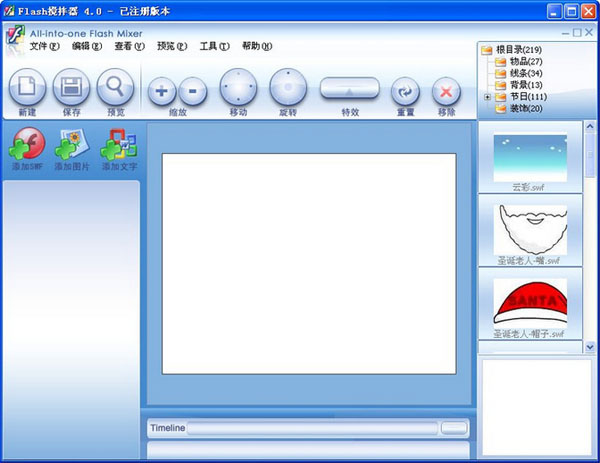Image resolution: width=600 pixels, height=463 pixels.
Task: Click the 移除 (Remove) red X button
Action: [446, 91]
